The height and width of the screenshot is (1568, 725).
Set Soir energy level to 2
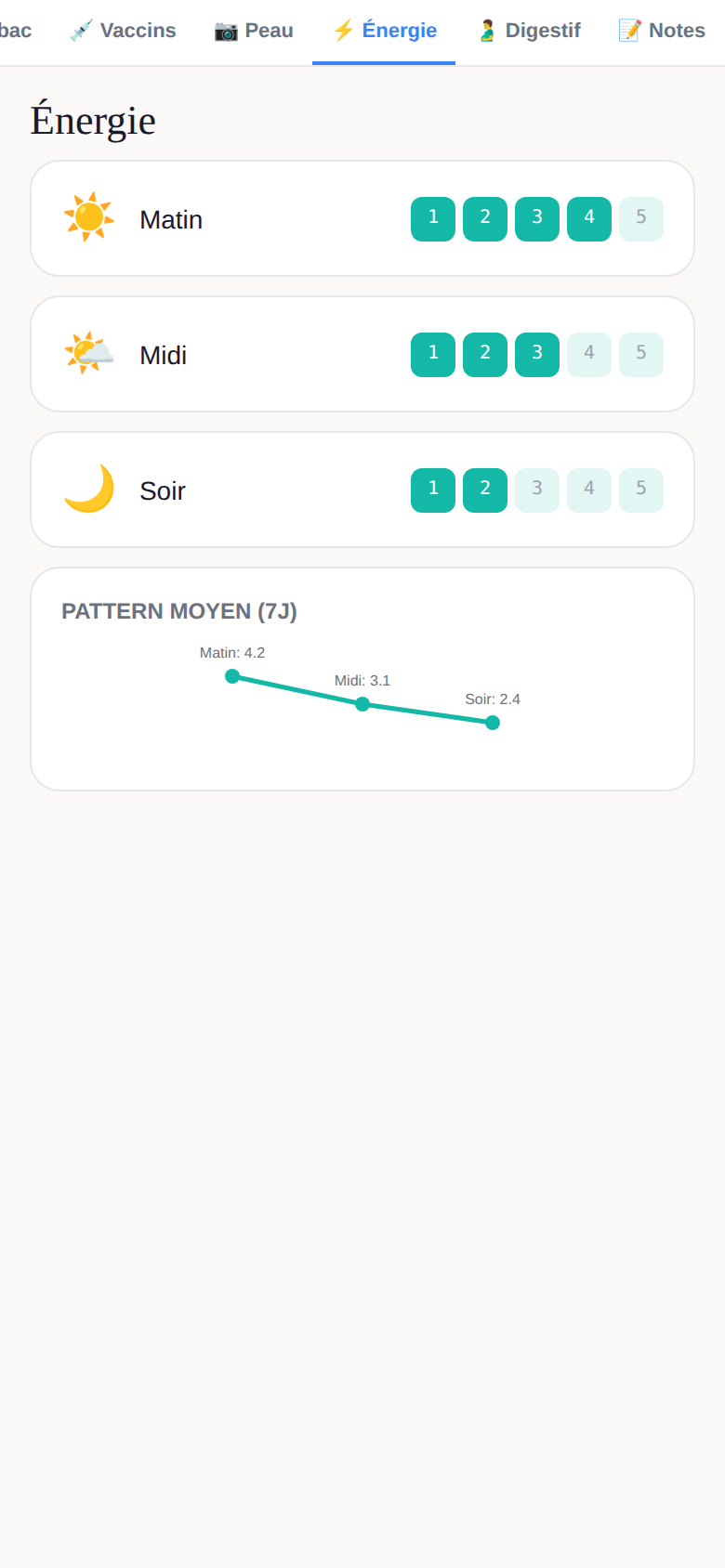[485, 490]
